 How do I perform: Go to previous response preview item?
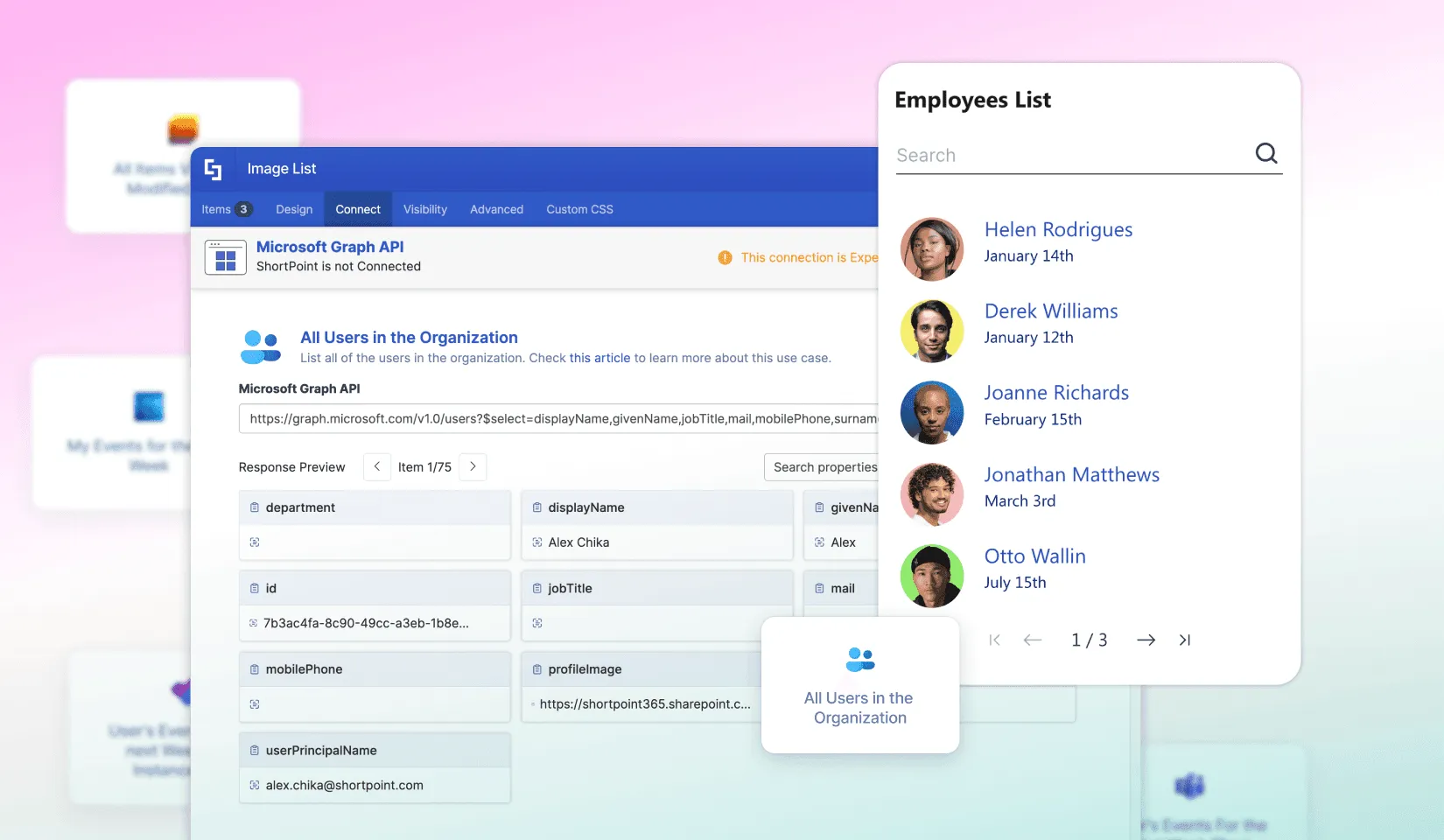pyautogui.click(x=377, y=466)
